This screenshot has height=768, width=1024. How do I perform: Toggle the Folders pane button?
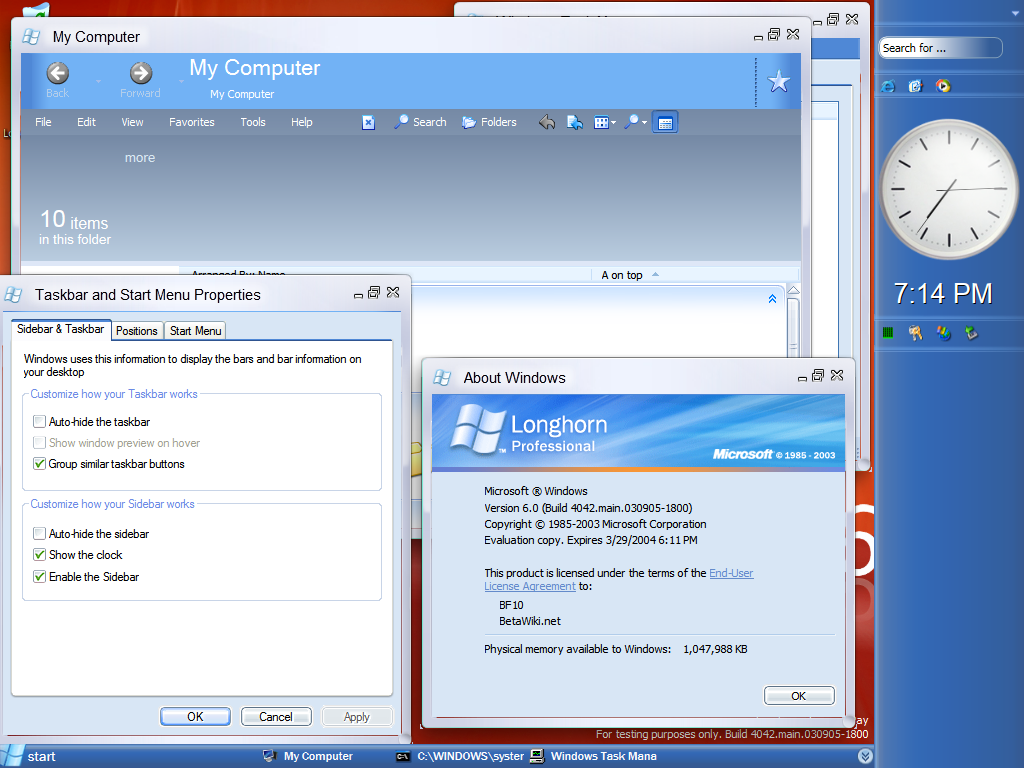[x=489, y=122]
